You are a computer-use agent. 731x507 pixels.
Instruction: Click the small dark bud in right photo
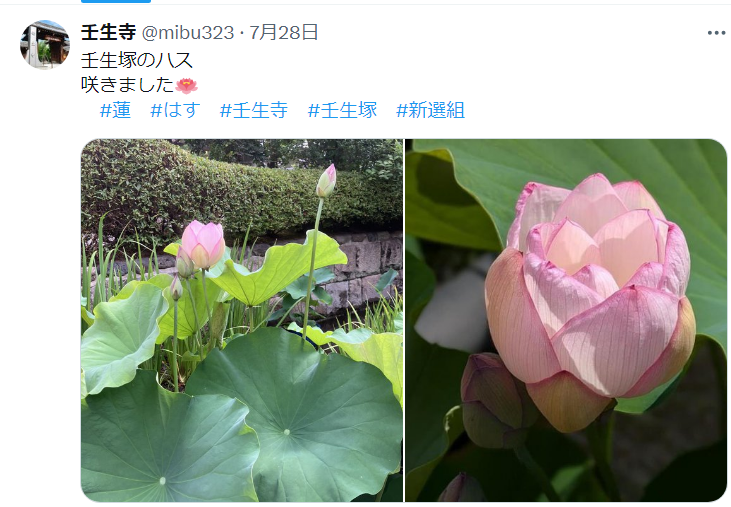tap(495, 400)
